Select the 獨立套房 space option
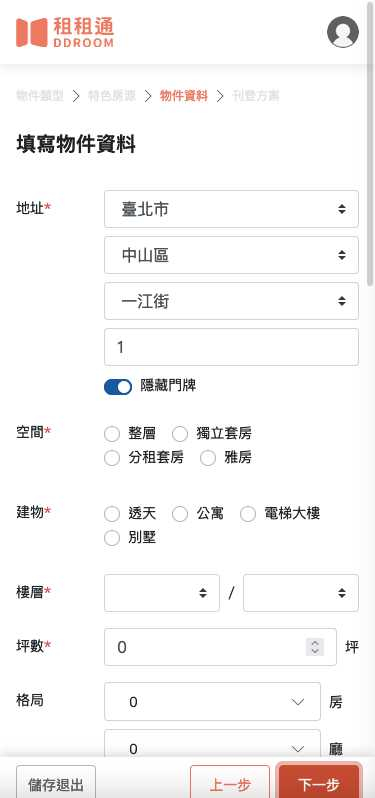375x798 pixels. click(x=180, y=434)
